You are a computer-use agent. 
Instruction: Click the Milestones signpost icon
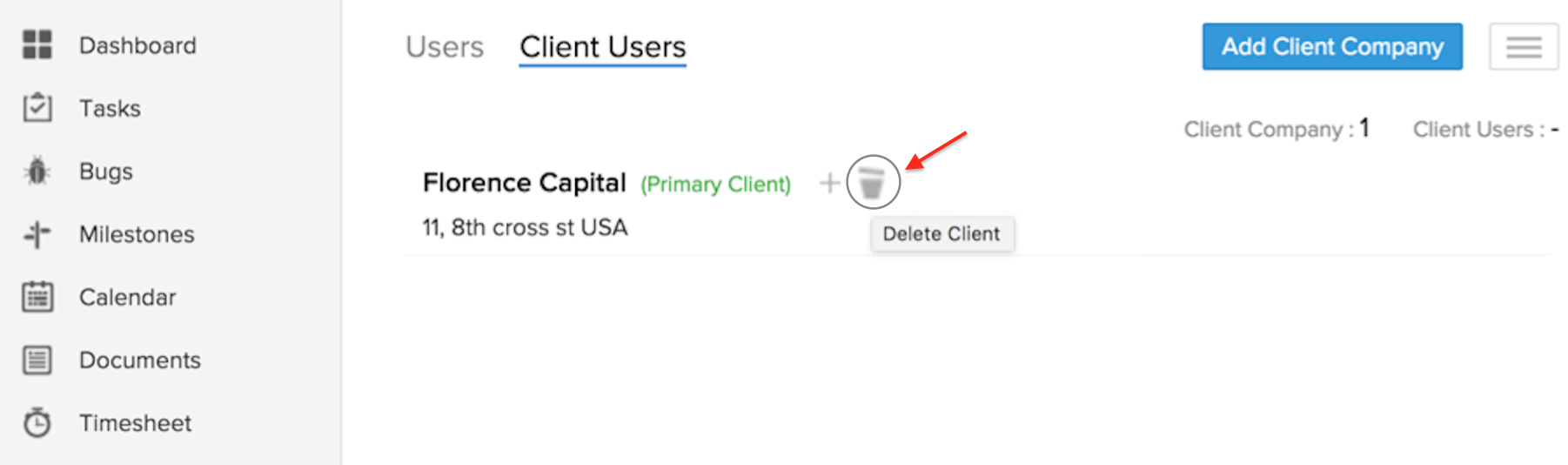pyautogui.click(x=37, y=234)
